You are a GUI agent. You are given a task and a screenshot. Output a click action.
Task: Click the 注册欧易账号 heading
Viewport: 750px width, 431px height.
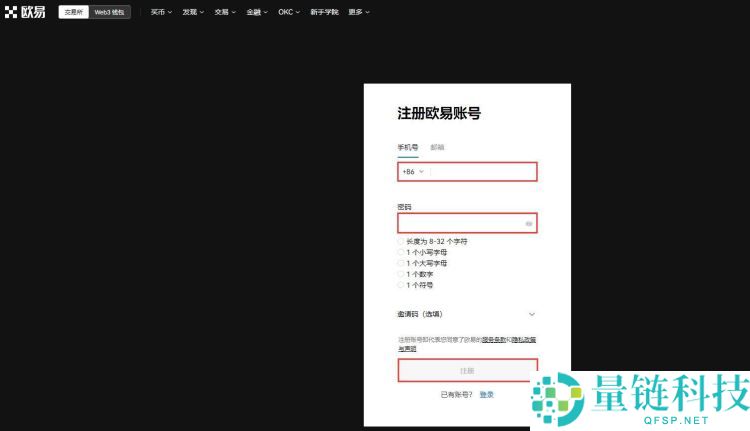tap(439, 113)
